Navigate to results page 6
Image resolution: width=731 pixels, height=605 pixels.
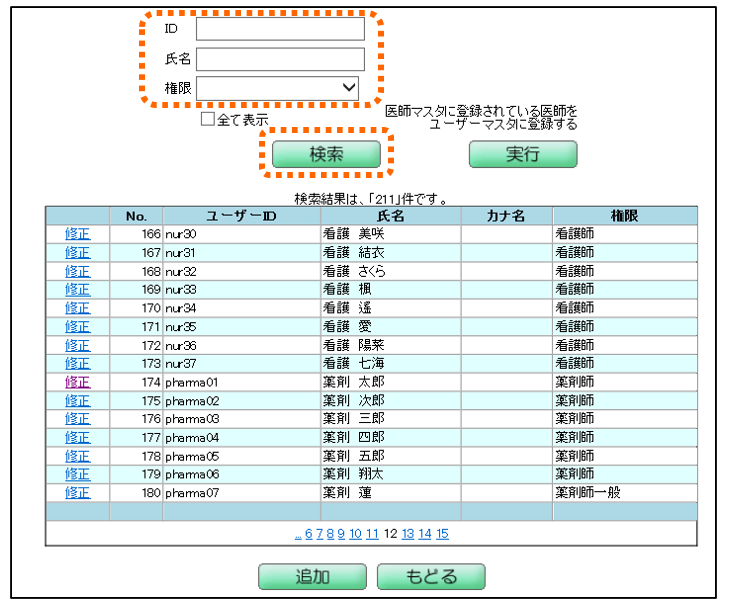[x=309, y=534]
